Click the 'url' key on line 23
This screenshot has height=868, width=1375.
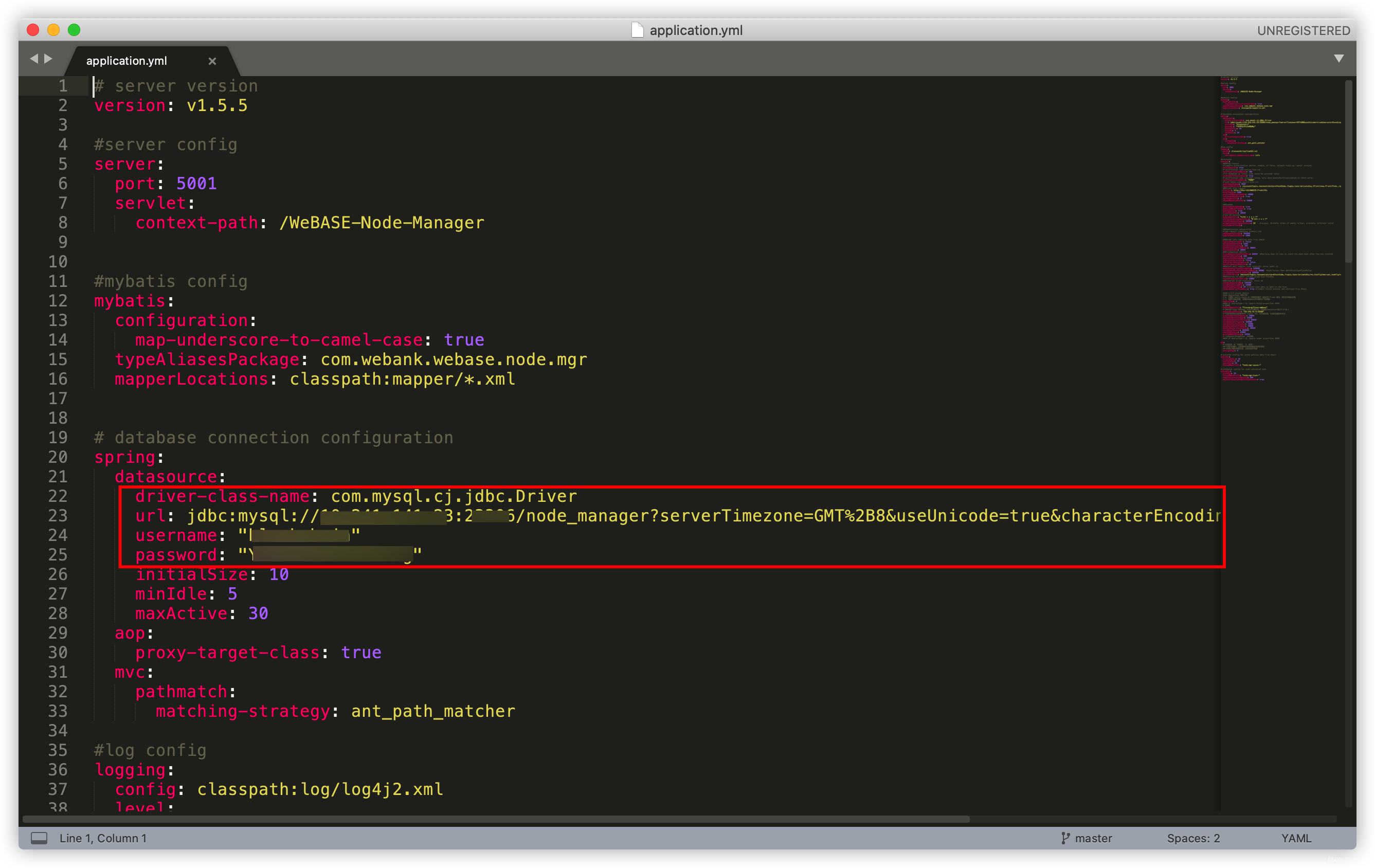click(151, 516)
